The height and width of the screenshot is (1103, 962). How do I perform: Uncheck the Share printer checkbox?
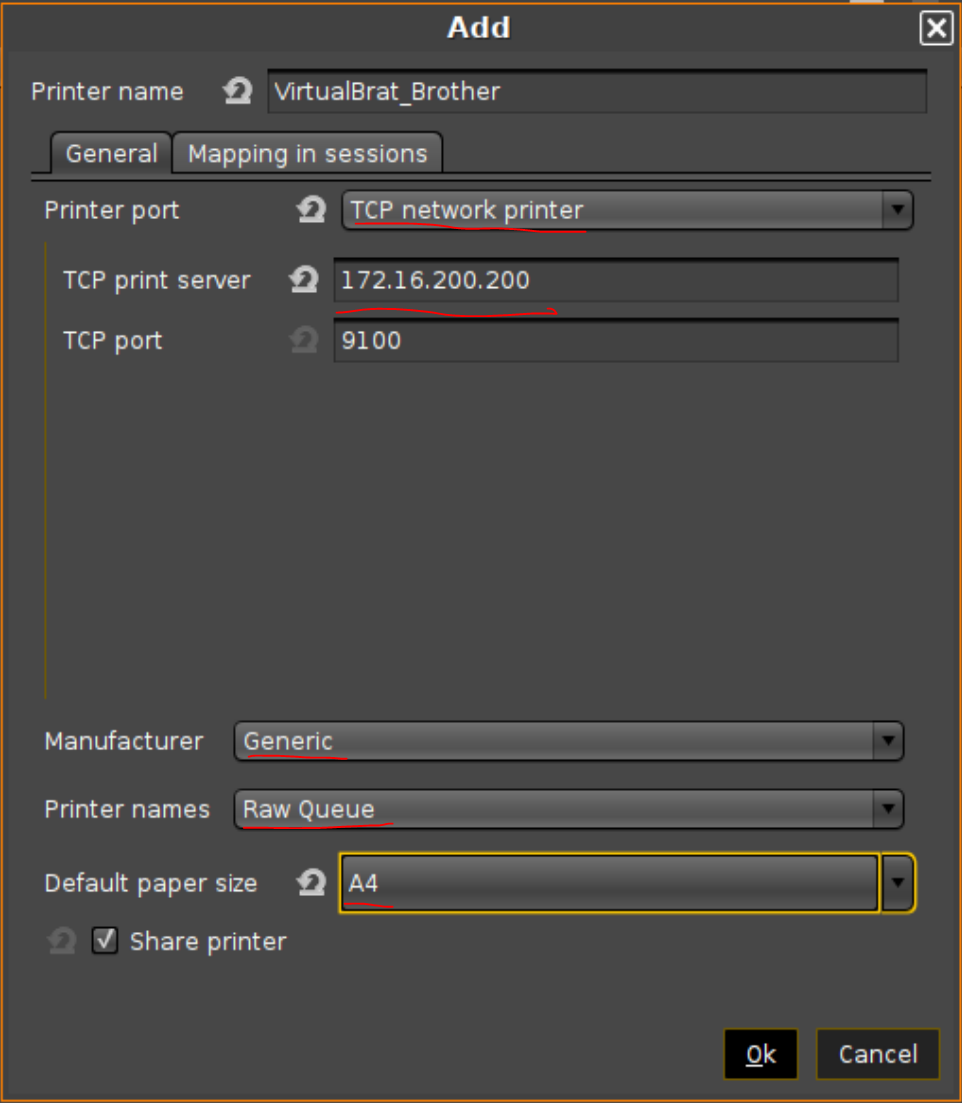coord(104,940)
